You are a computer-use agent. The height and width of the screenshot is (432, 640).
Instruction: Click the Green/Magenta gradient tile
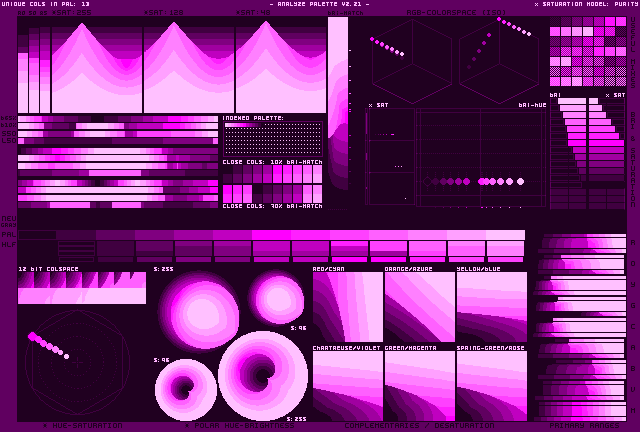click(x=419, y=385)
